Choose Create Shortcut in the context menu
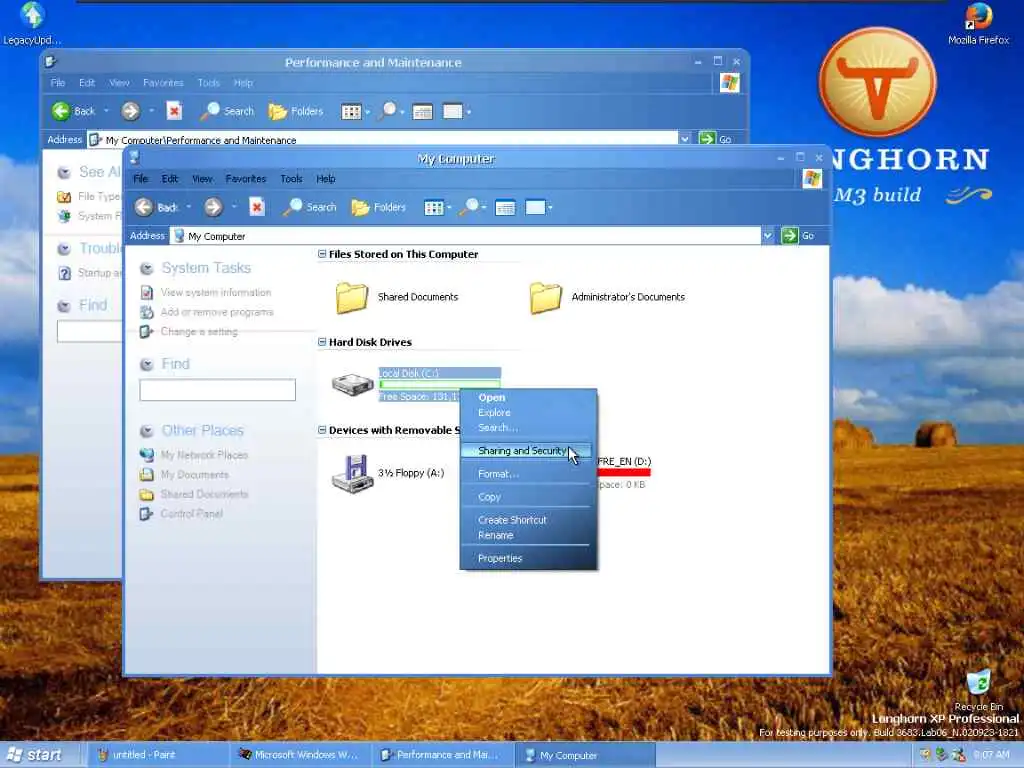The height and width of the screenshot is (768, 1024). (528, 520)
